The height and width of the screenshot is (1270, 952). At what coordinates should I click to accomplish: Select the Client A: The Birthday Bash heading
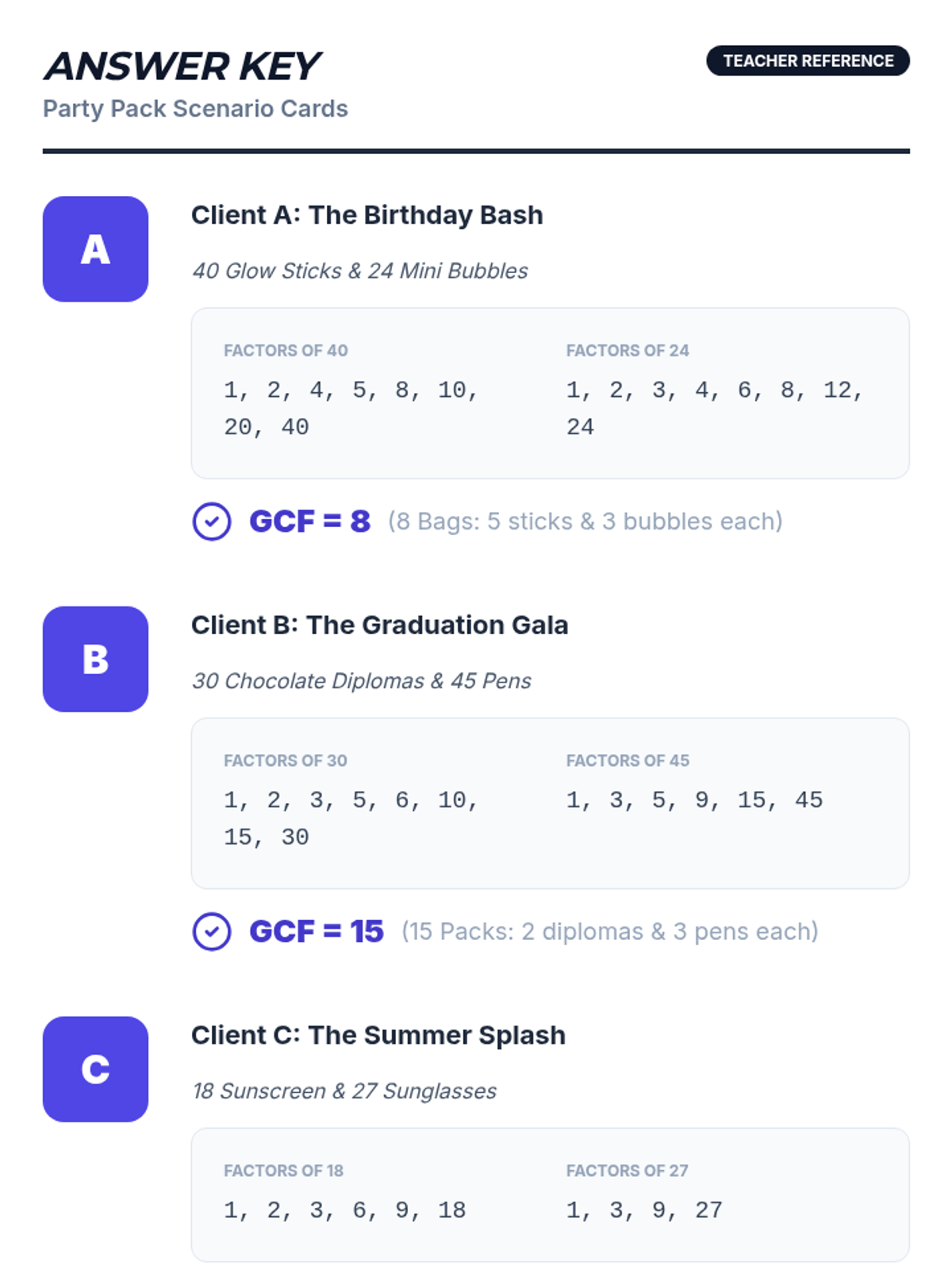coord(367,215)
